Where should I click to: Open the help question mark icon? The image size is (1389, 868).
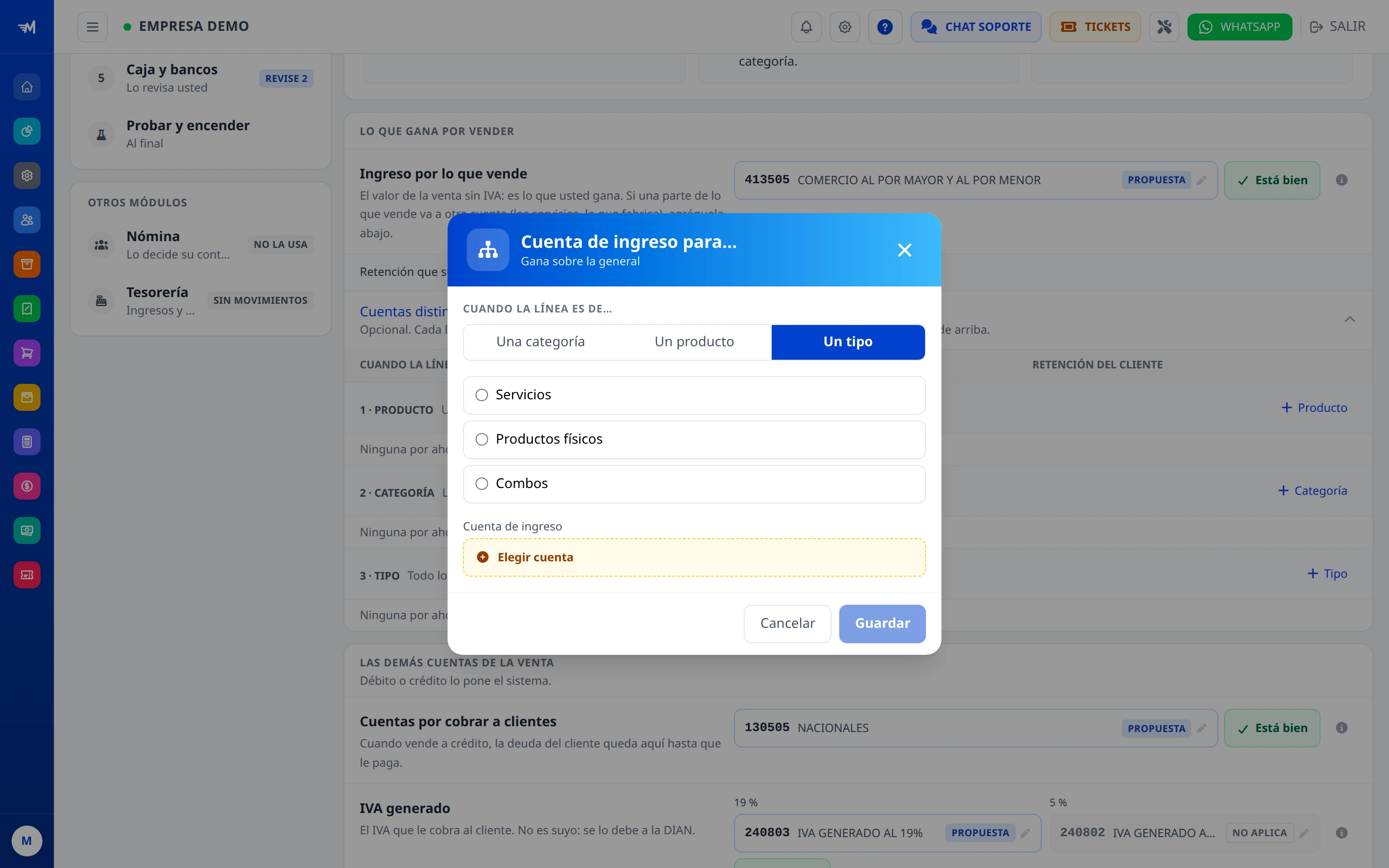point(885,27)
